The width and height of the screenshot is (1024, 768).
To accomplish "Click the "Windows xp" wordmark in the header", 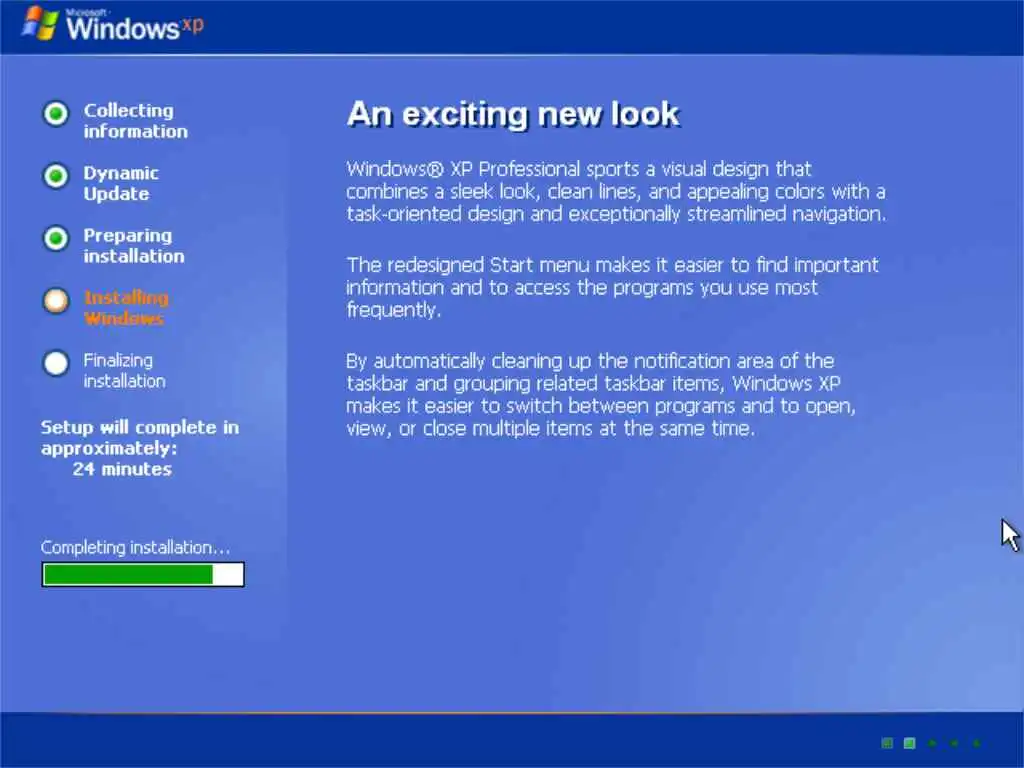I will 135,27.
